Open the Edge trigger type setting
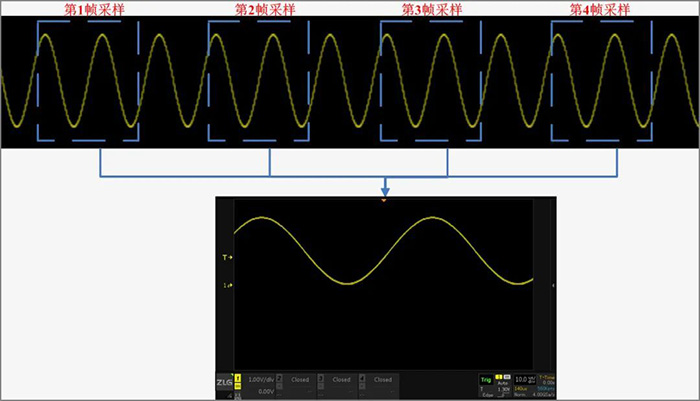This screenshot has height=401, width=700. pyautogui.click(x=488, y=395)
